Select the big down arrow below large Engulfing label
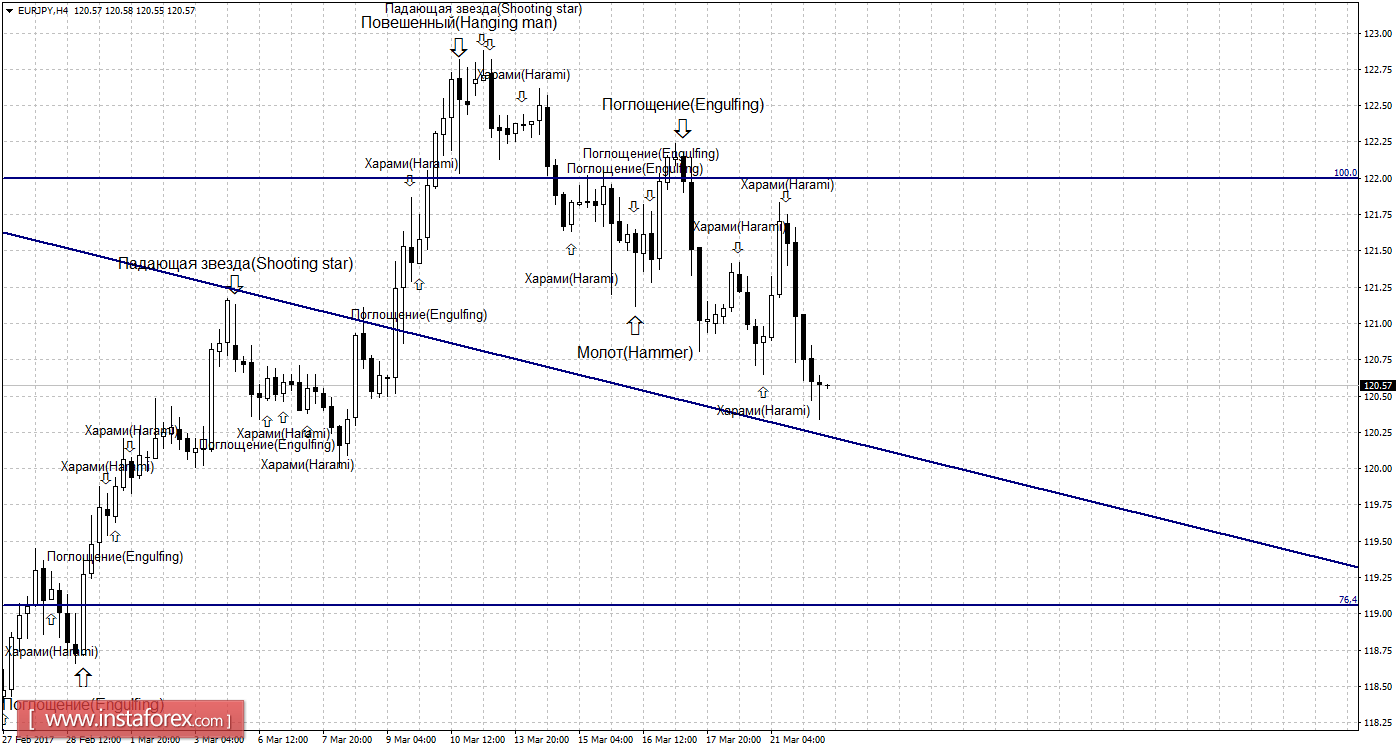This screenshot has width=1398, height=751. coord(682,127)
